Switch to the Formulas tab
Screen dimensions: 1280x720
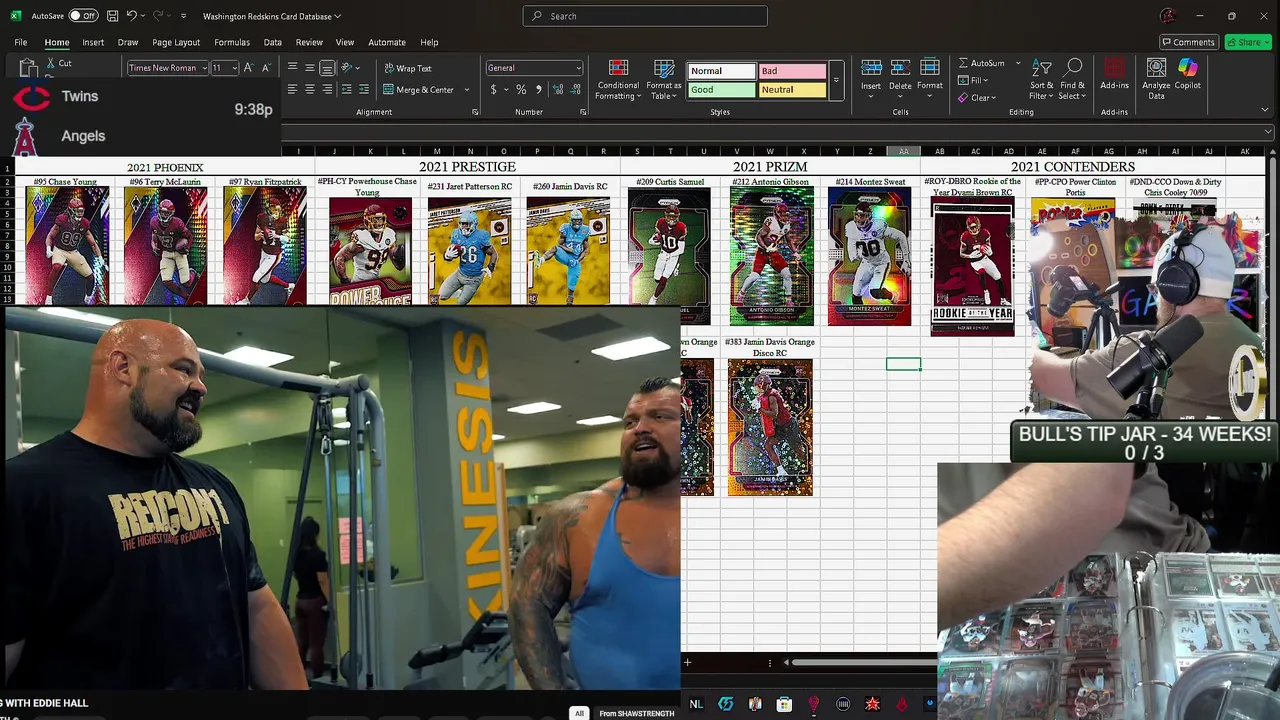coord(232,42)
